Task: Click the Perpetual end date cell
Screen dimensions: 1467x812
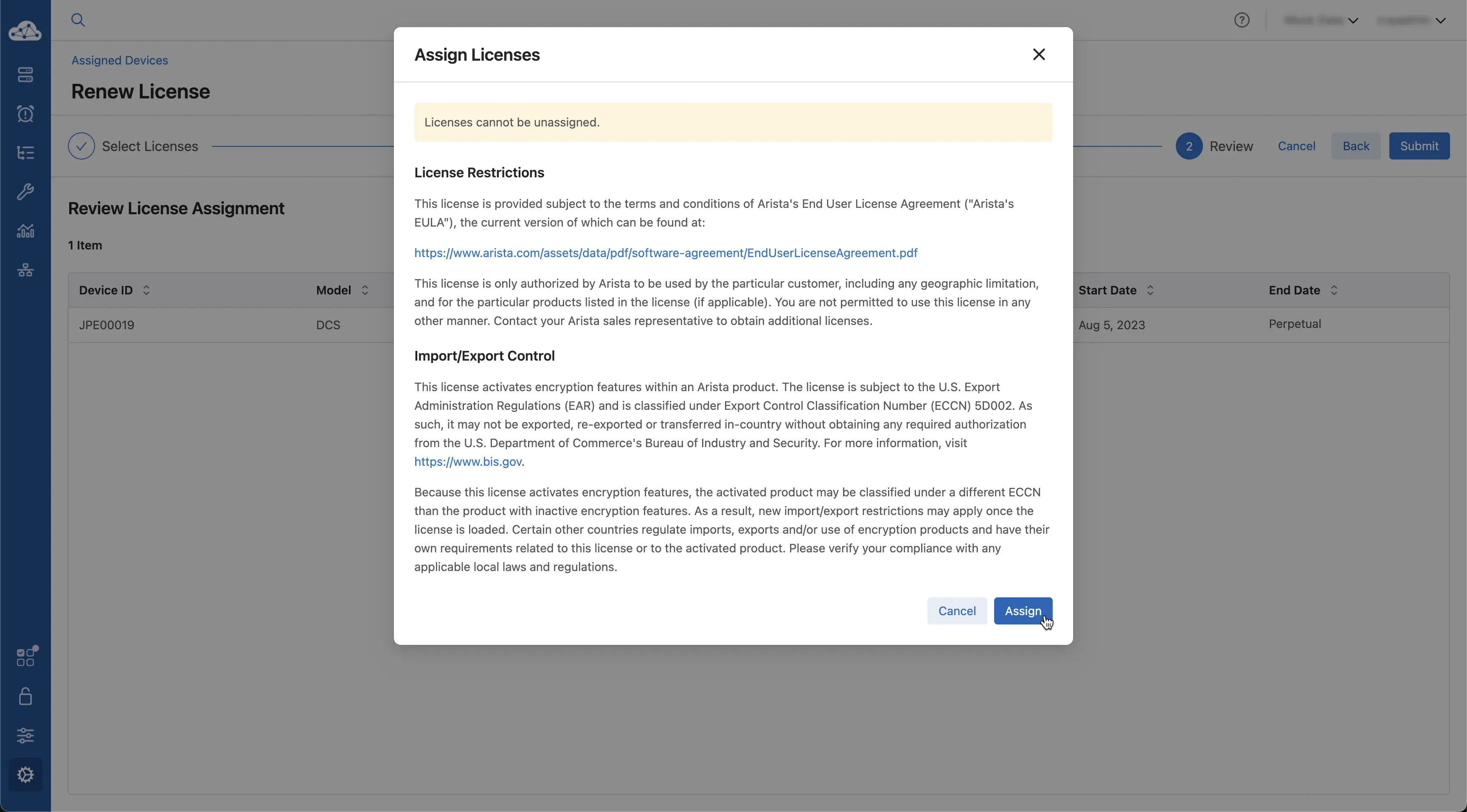Action: pos(1294,324)
